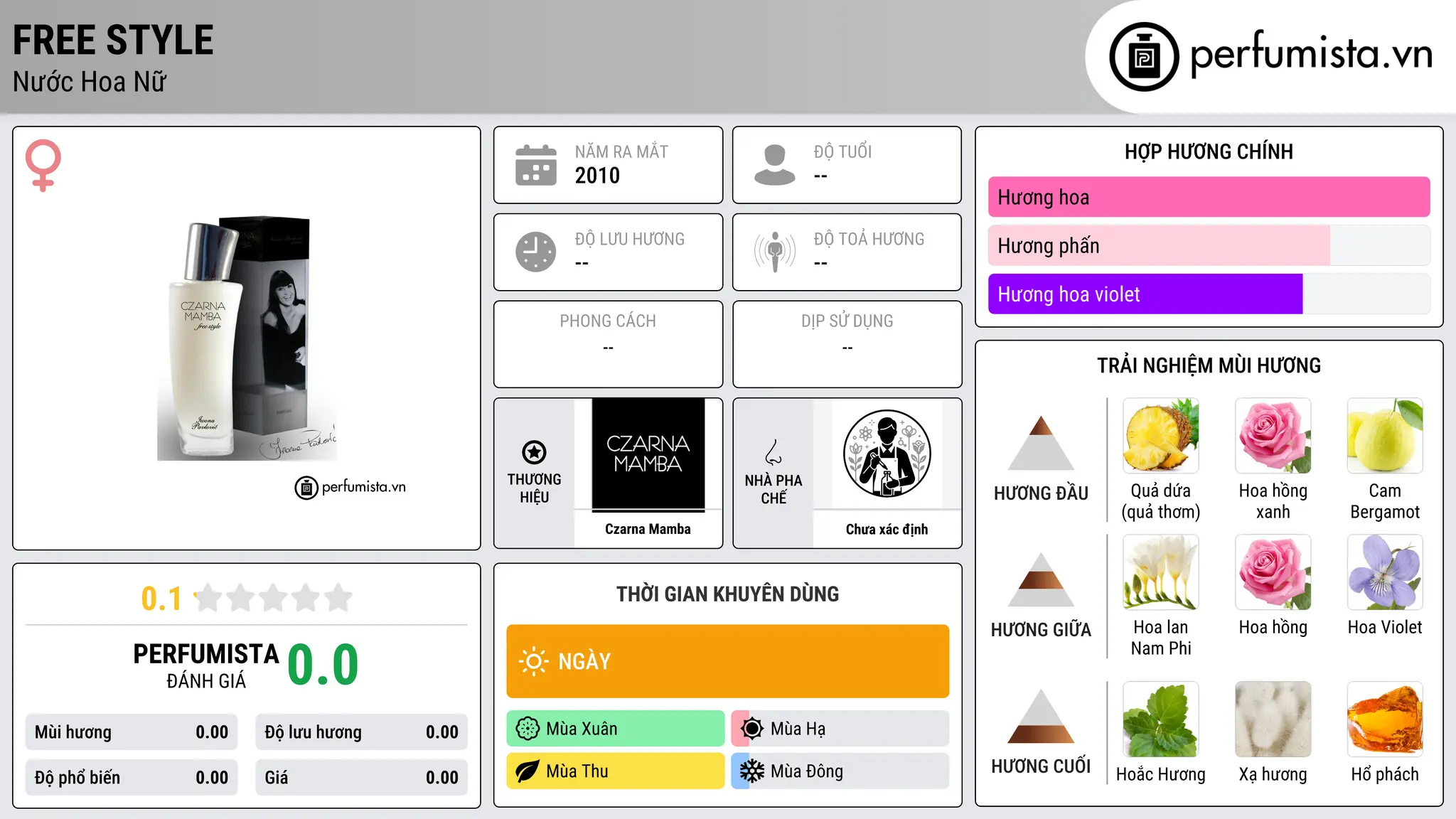Click the Mùi hương 0.00 score row
Image resolution: width=1456 pixels, height=819 pixels.
(x=132, y=732)
